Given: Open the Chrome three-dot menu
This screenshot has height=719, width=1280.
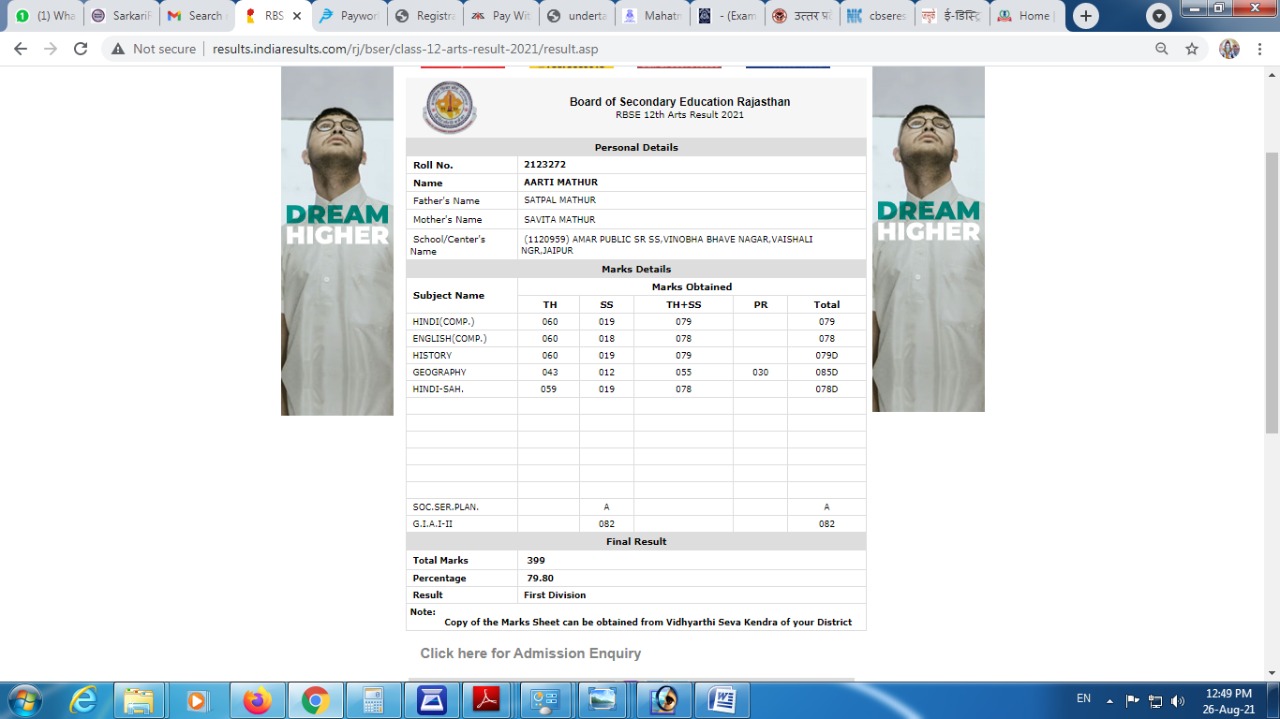Looking at the screenshot, I should pos(1261,48).
